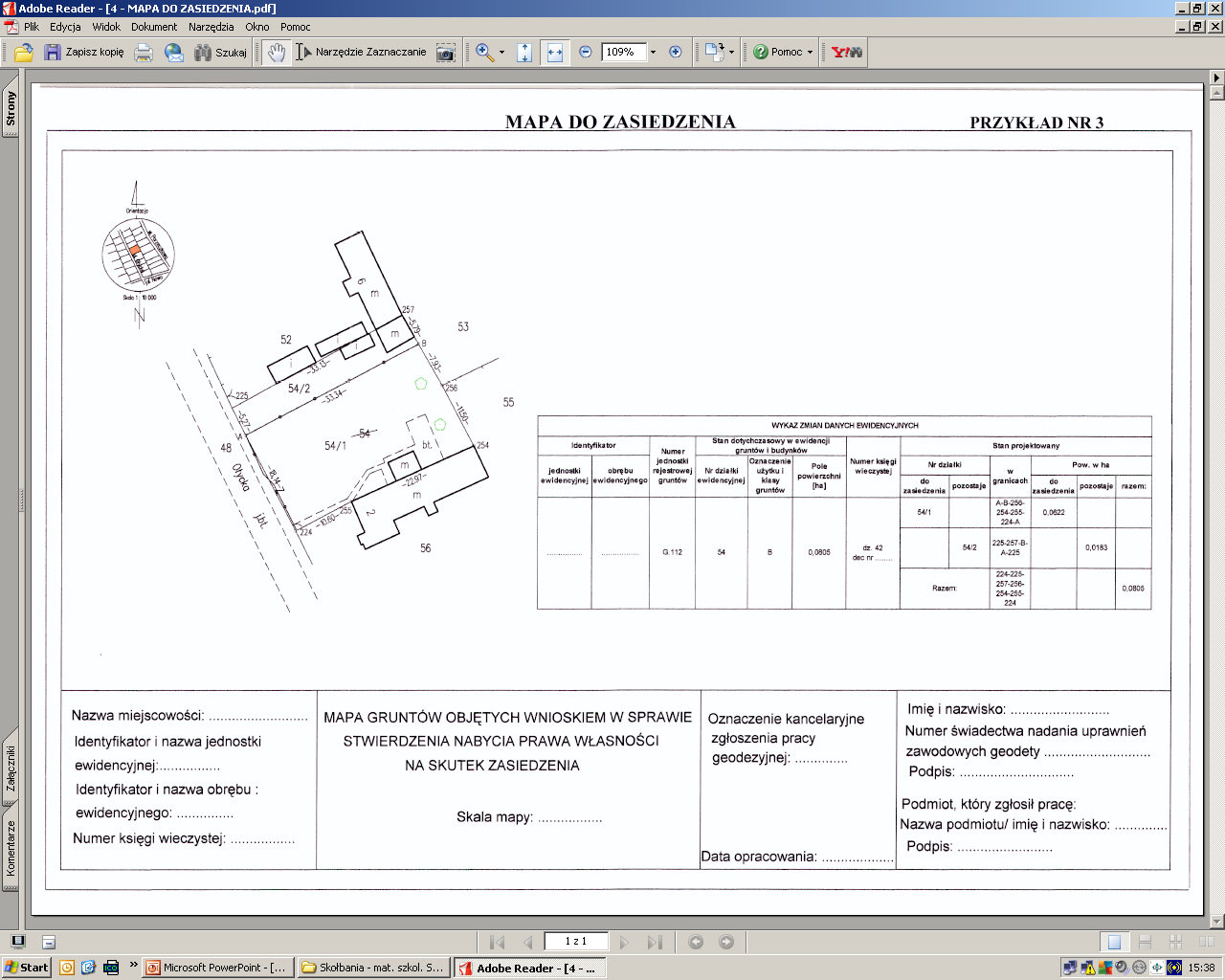1225x980 pixels.
Task: Open Pomoc toolbar dropdown arrow
Action: click(811, 53)
